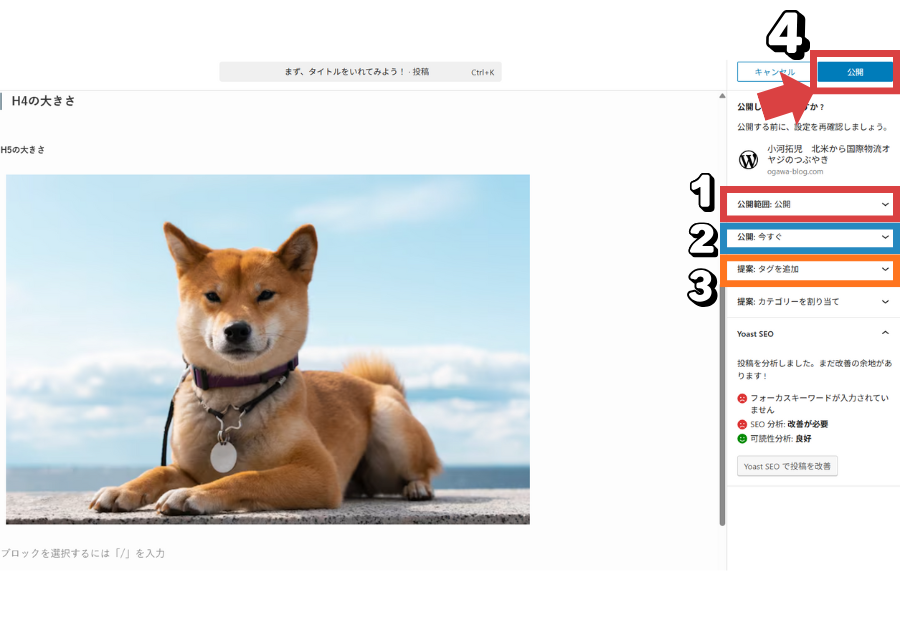Expand the 公開範囲: 公開 section

coord(812,204)
